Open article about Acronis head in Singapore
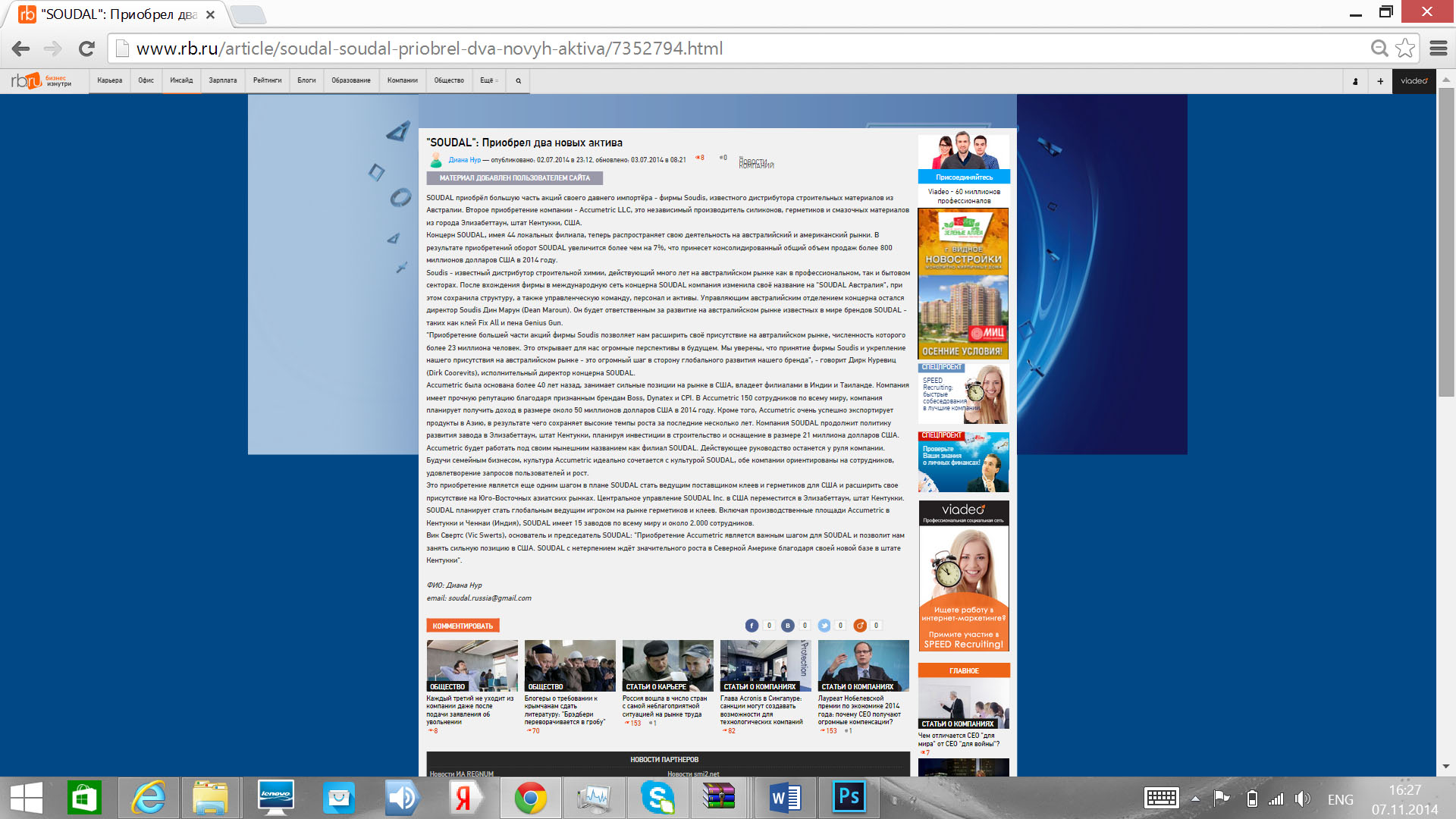 (x=761, y=711)
